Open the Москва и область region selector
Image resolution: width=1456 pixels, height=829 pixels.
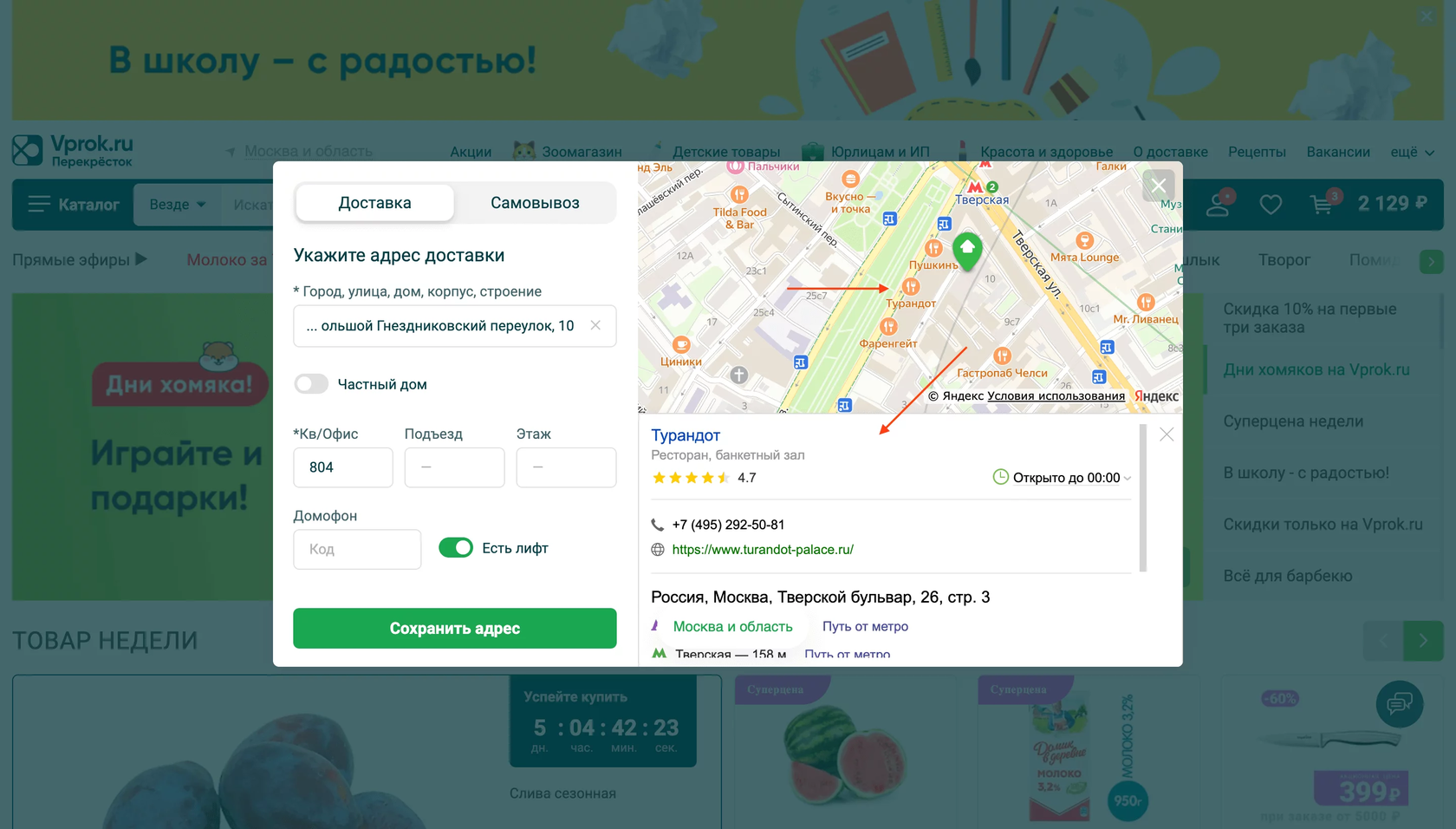click(300, 152)
